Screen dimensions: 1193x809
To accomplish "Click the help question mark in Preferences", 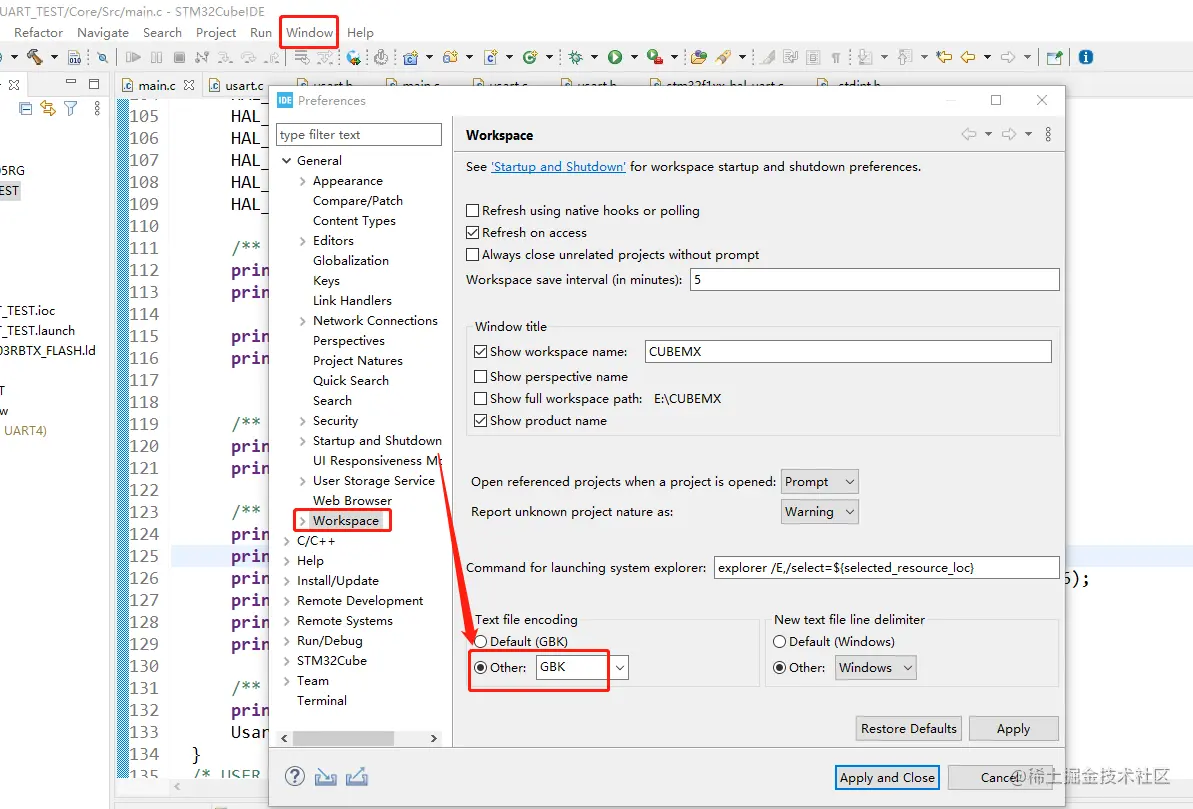I will (x=294, y=776).
